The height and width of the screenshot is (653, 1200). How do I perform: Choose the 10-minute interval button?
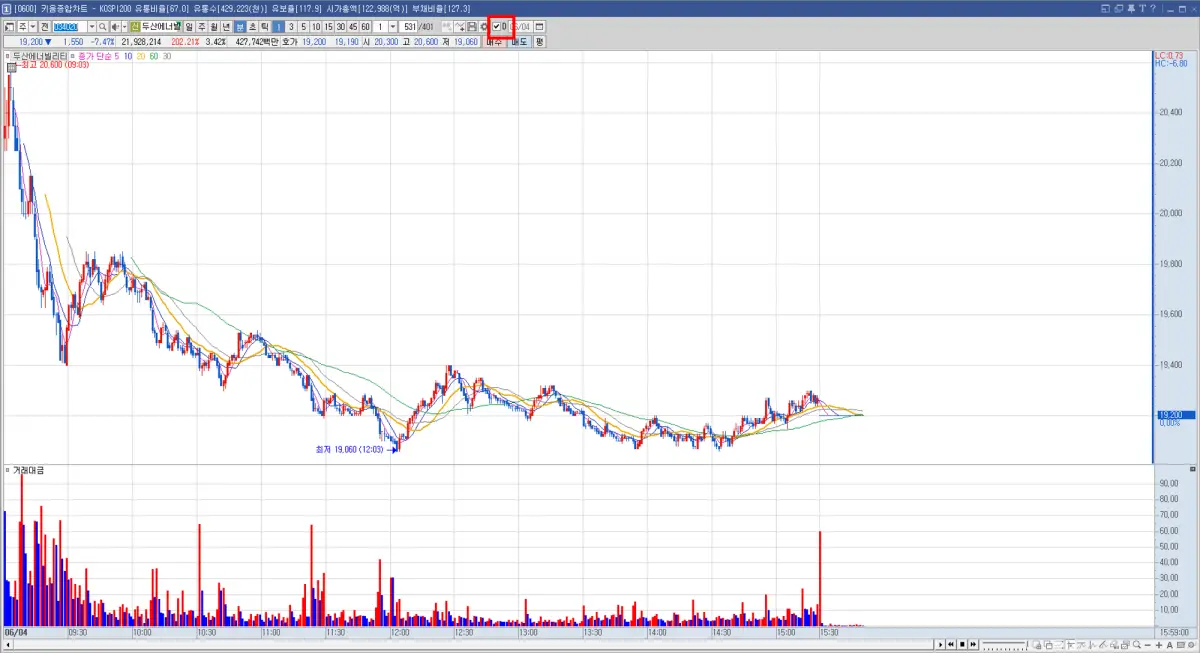point(316,26)
